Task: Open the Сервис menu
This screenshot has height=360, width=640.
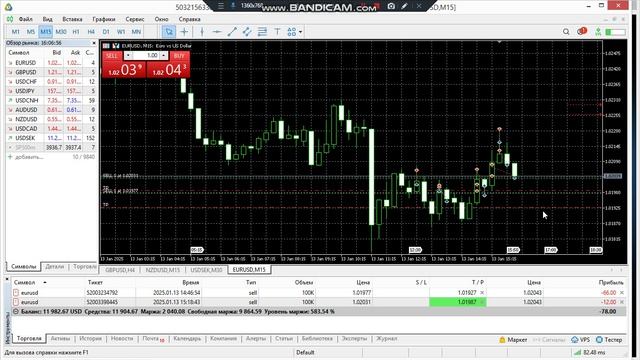Action: [135, 19]
